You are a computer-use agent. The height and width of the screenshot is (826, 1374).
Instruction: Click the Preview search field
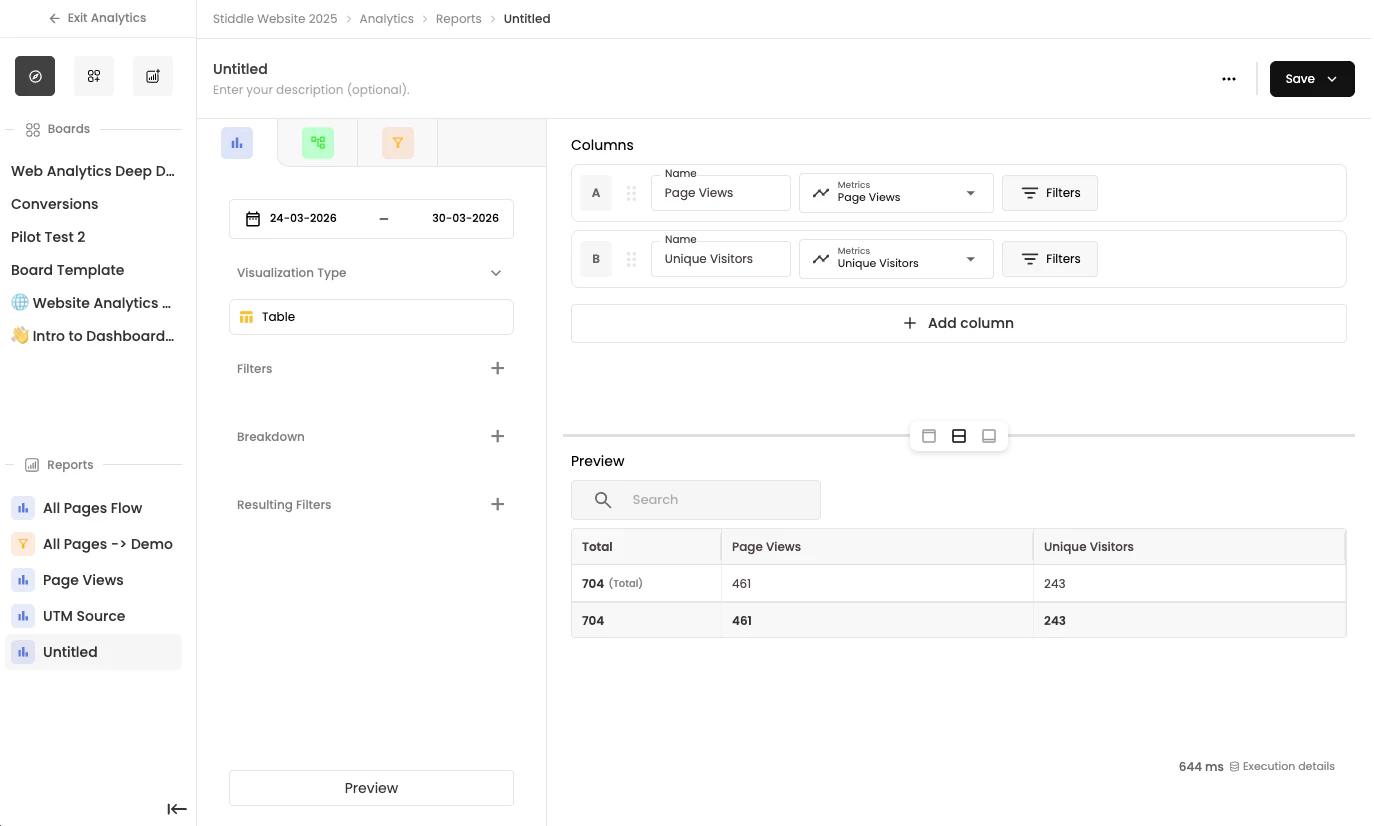coord(696,500)
